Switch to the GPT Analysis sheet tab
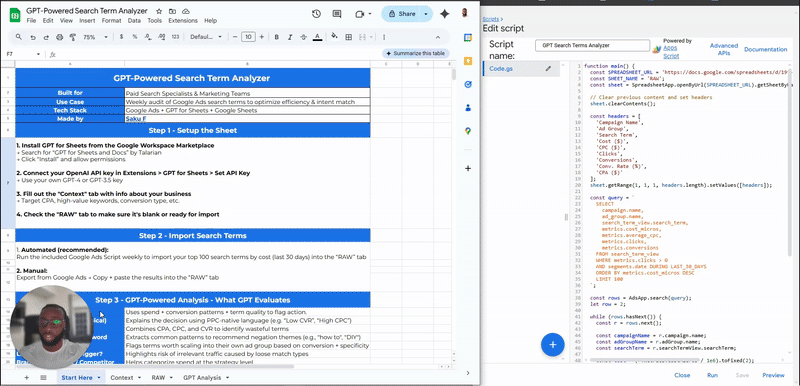This screenshot has height=386, width=800. [x=202, y=377]
